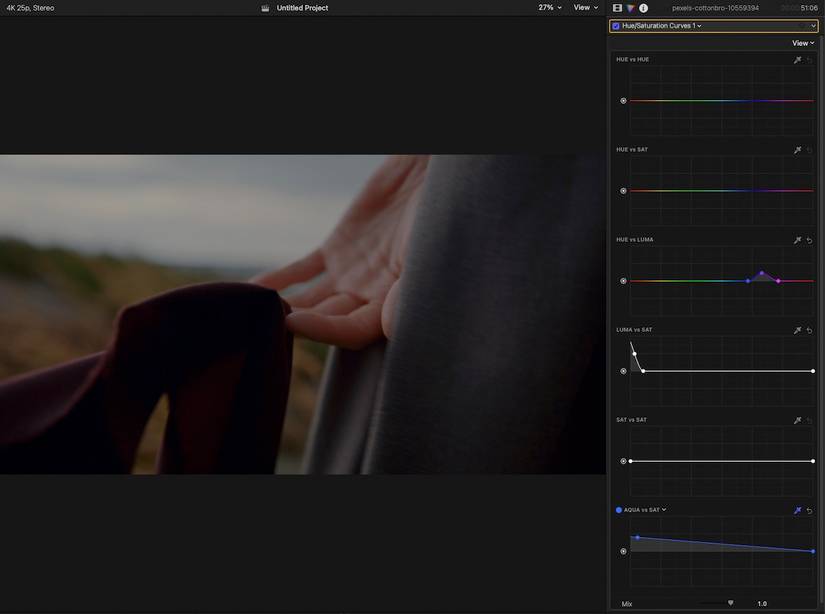The width and height of the screenshot is (825, 614).
Task: Click the filmstrip icon left of the clip name
Action: [615, 7]
